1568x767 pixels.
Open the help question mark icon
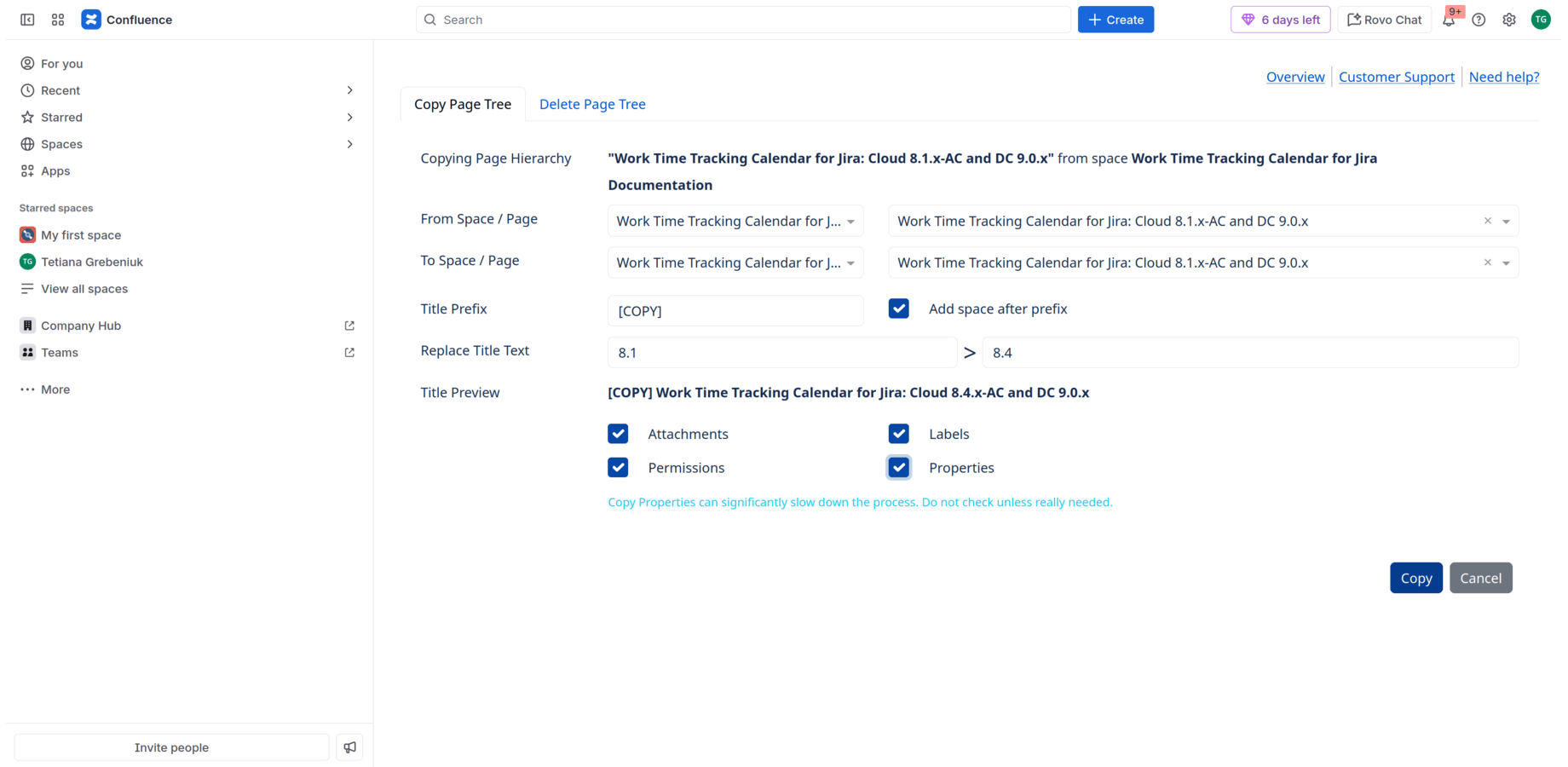(1479, 20)
